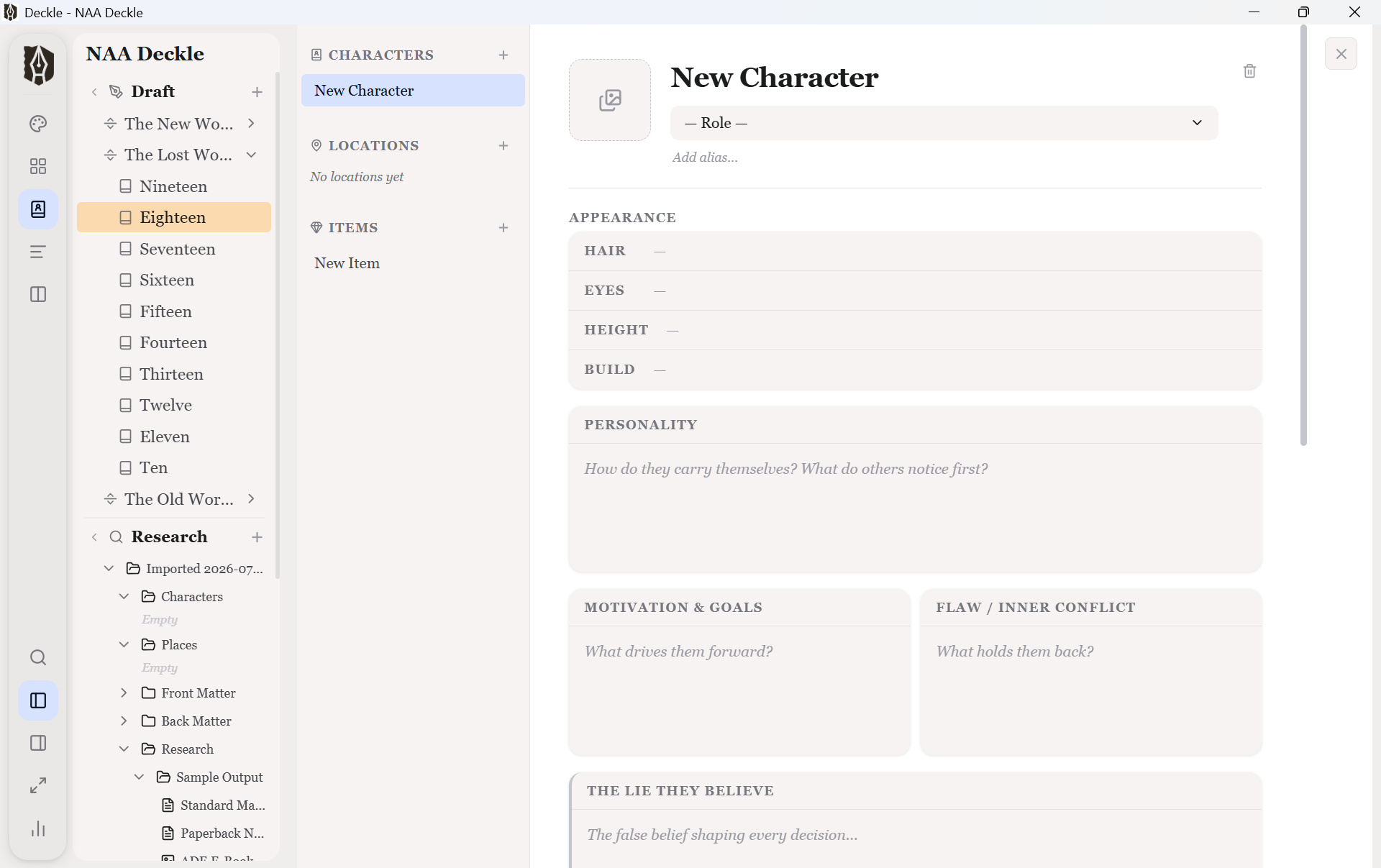Add a new character with plus icon

[x=503, y=55]
